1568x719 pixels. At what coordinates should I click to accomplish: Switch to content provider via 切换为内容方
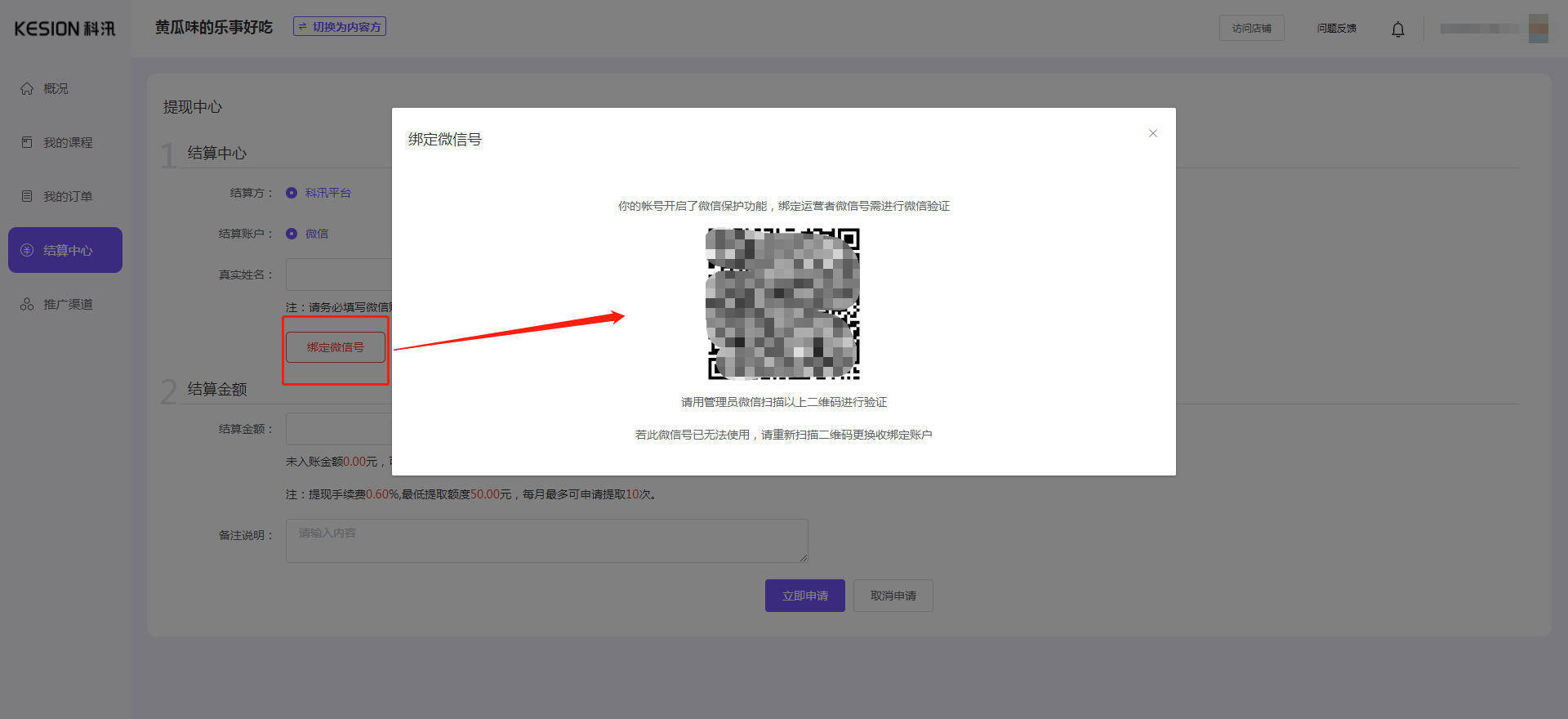click(x=340, y=27)
